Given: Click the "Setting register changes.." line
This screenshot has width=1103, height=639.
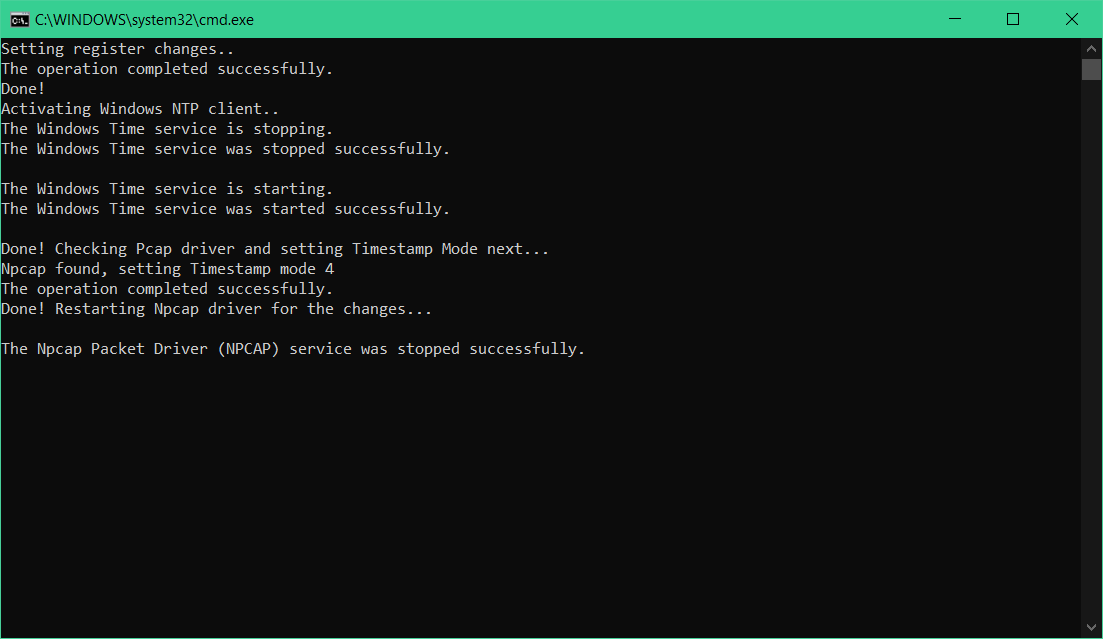Looking at the screenshot, I should click(x=117, y=49).
